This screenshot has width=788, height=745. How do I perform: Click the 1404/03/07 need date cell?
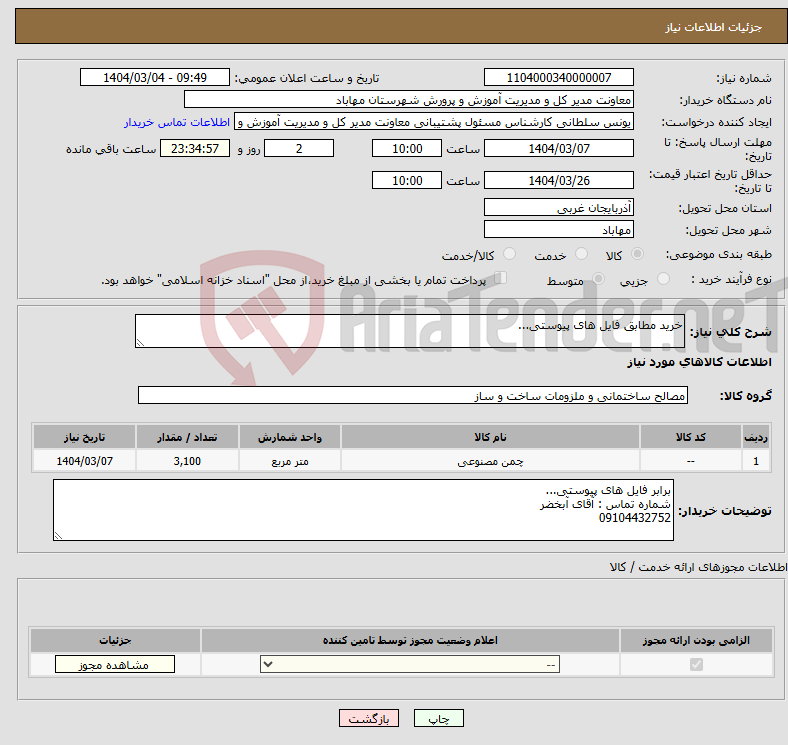coord(84,461)
